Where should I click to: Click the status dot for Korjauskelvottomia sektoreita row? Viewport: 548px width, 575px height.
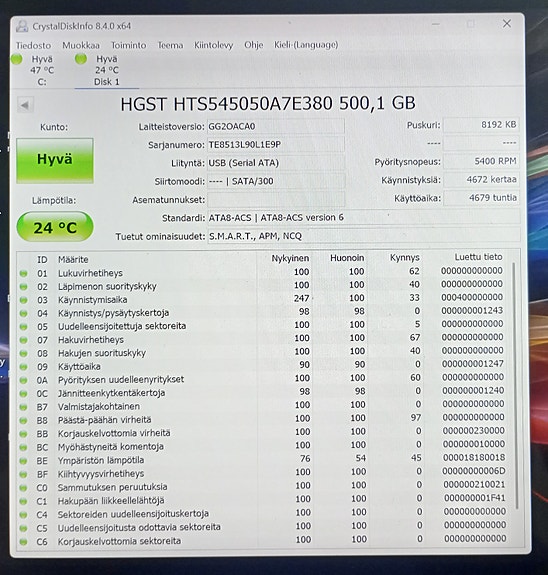tap(23, 541)
